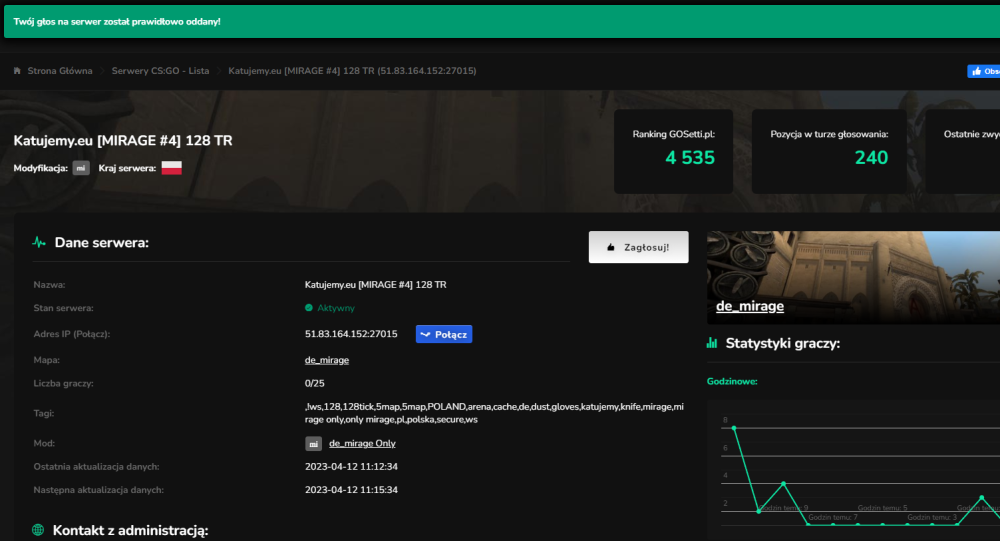Click the ranking value 4 535
Image resolution: width=1000 pixels, height=541 pixels.
click(690, 158)
